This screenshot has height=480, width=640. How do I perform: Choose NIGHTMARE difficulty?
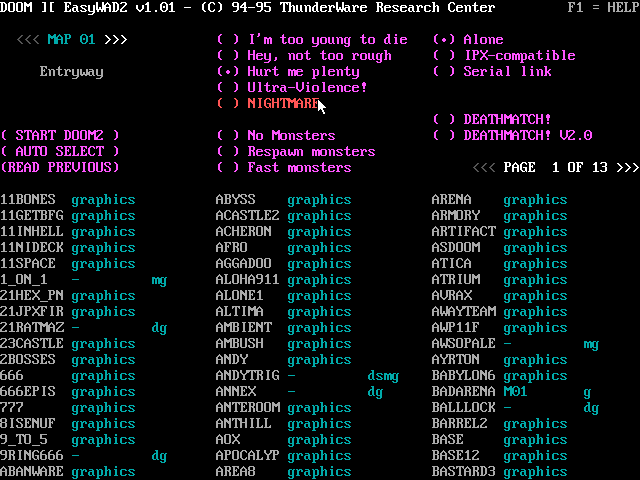click(x=268, y=103)
